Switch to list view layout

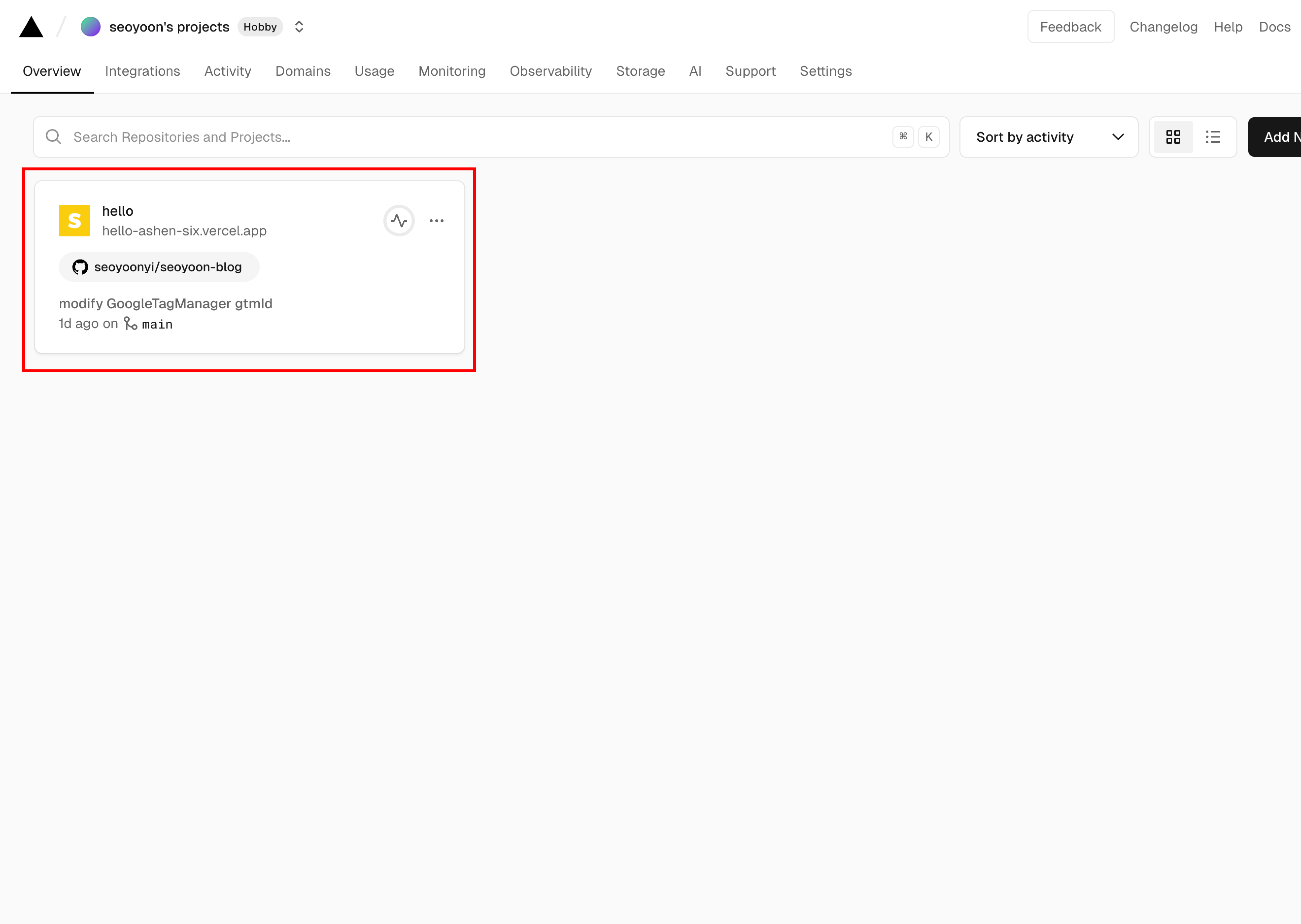click(x=1213, y=137)
